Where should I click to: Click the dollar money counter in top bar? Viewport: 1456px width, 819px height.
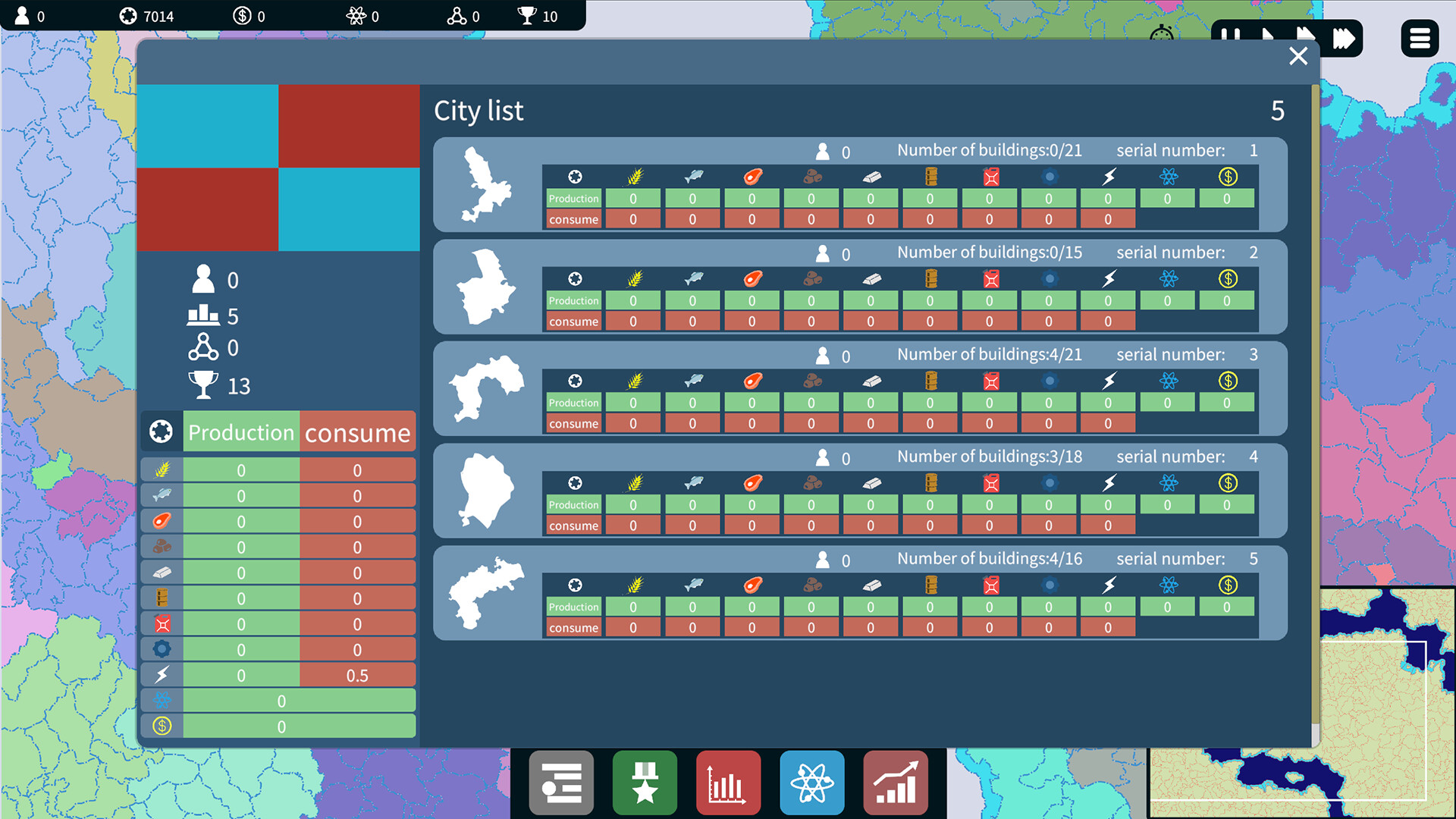[x=249, y=16]
